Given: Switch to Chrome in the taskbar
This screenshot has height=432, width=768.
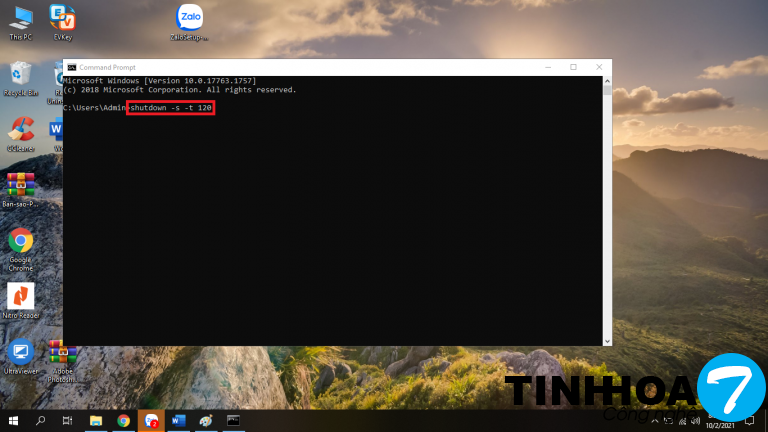Looking at the screenshot, I should click(123, 421).
